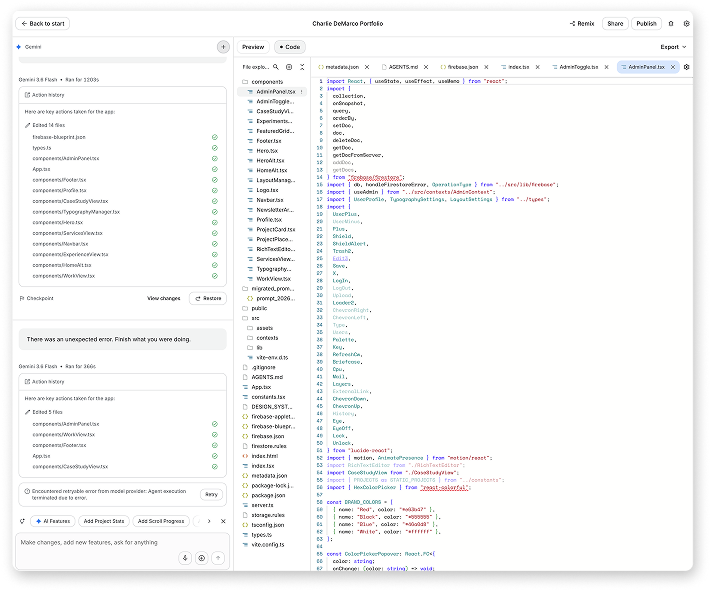This screenshot has width=711, height=591.
Task: Click the pencil icon beside Edited 5 files
Action: click(x=27, y=412)
